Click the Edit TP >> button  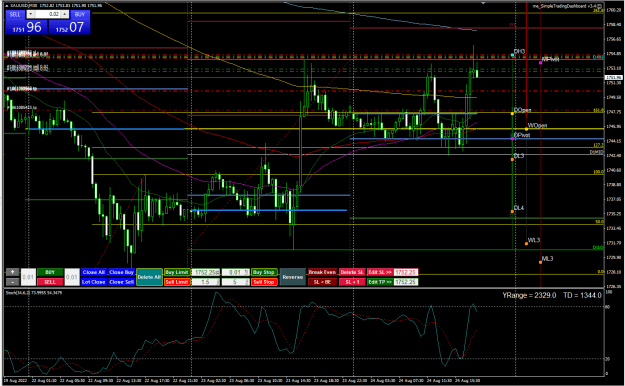point(380,282)
